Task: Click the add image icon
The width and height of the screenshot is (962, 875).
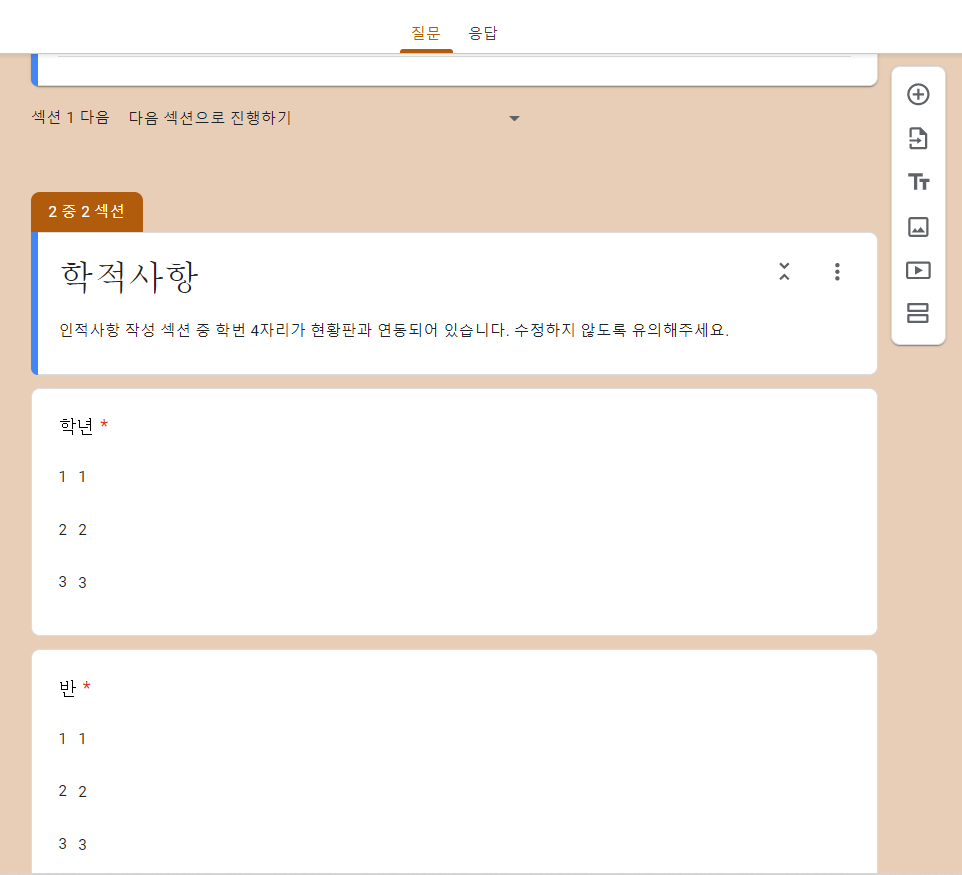Action: click(x=918, y=227)
